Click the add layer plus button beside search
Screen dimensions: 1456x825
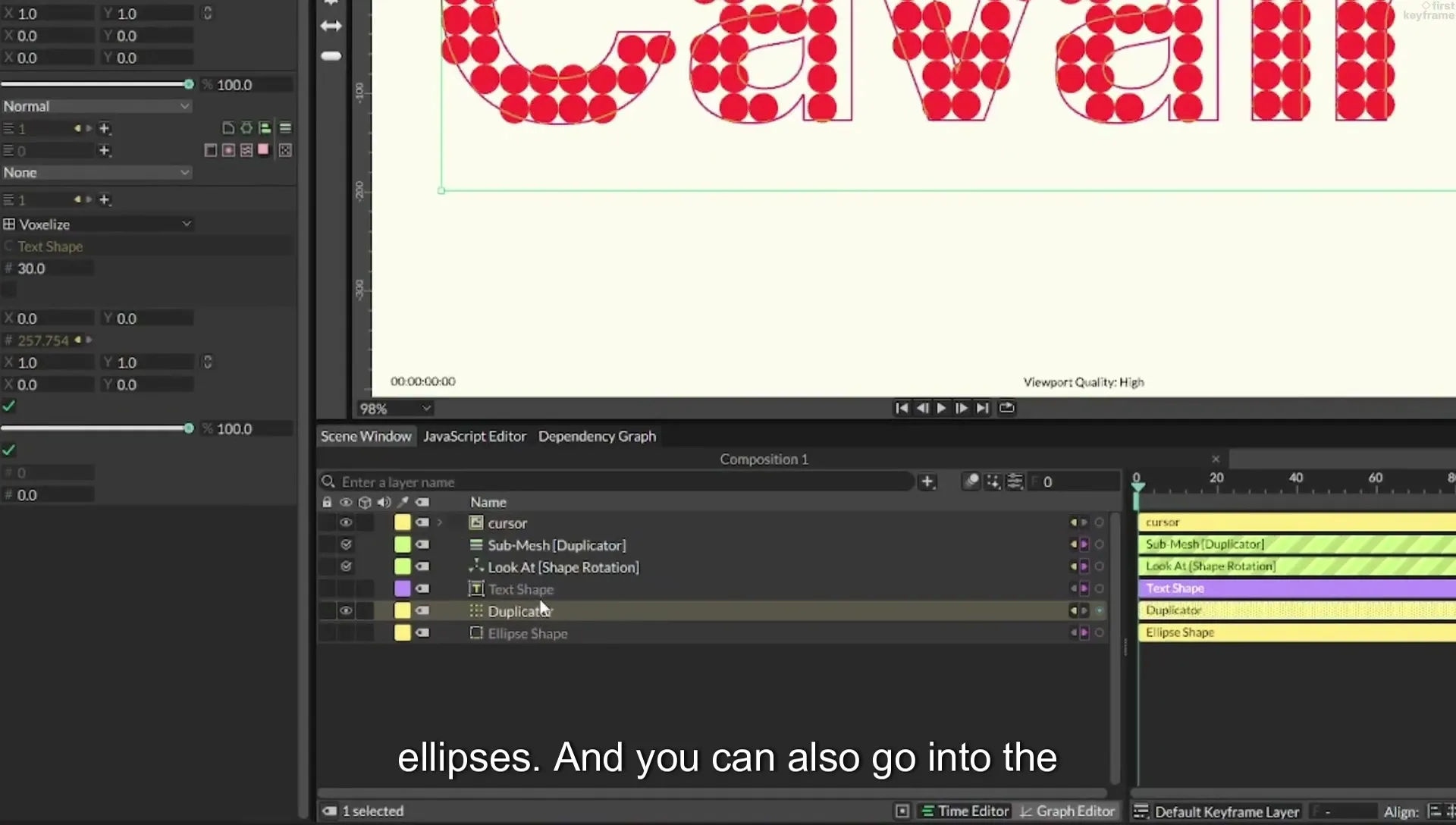(x=927, y=482)
